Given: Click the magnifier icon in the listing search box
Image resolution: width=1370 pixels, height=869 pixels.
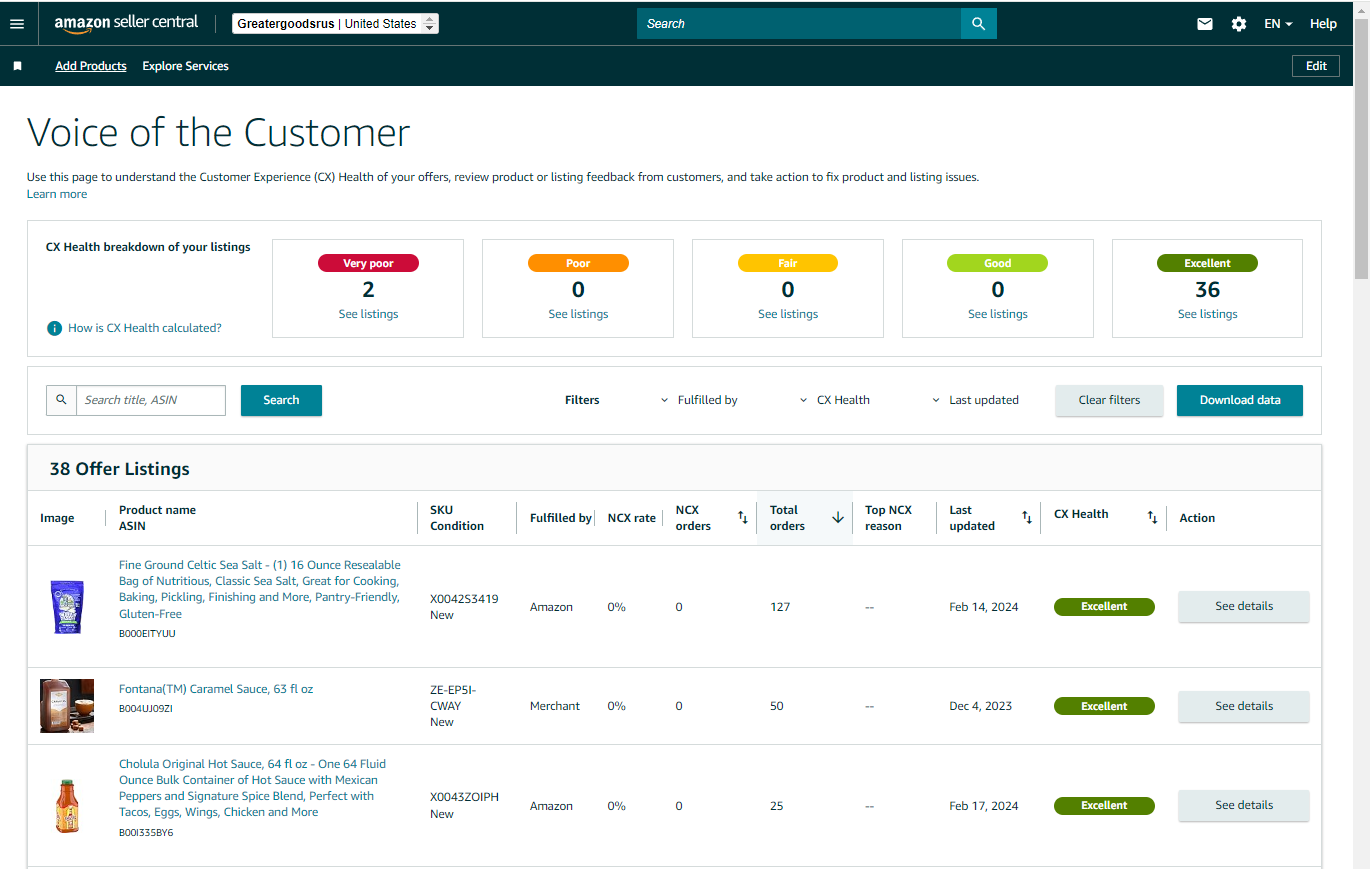Looking at the screenshot, I should 61,400.
